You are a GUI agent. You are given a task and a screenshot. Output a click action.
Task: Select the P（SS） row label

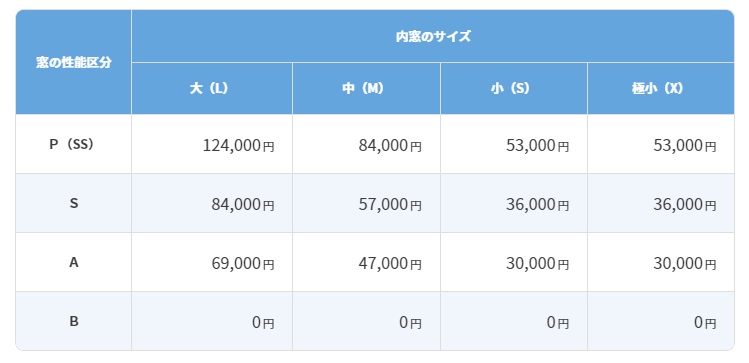click(x=74, y=144)
